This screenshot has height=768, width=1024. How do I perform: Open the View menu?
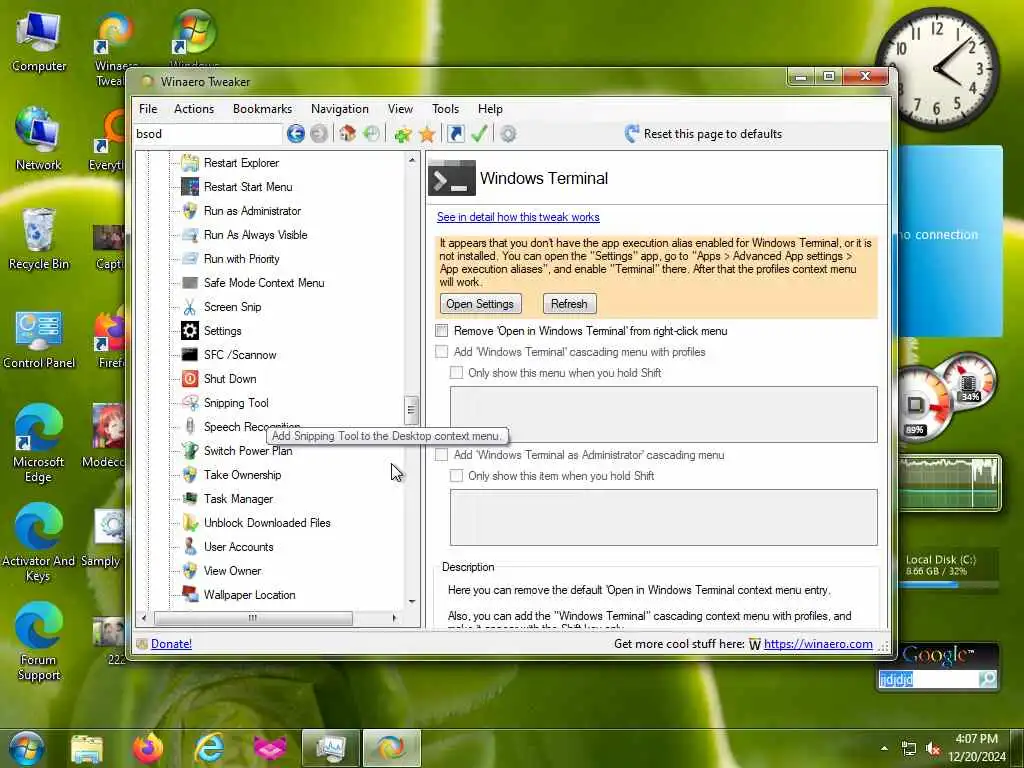[400, 109]
